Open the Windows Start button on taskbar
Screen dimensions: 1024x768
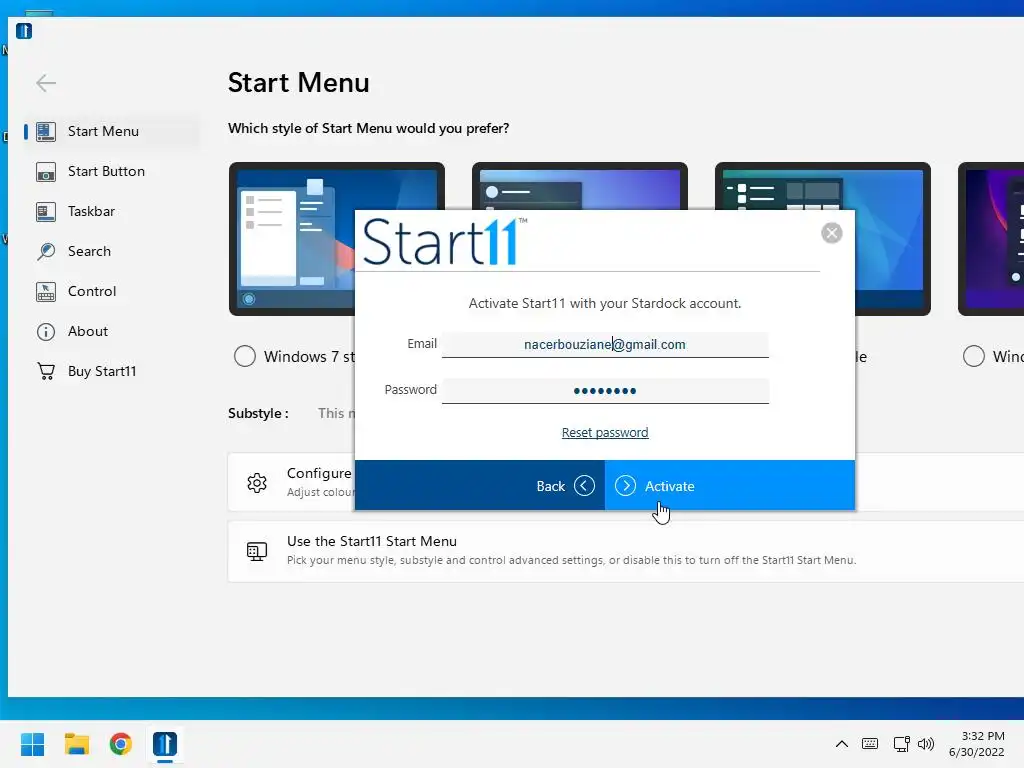tap(33, 744)
